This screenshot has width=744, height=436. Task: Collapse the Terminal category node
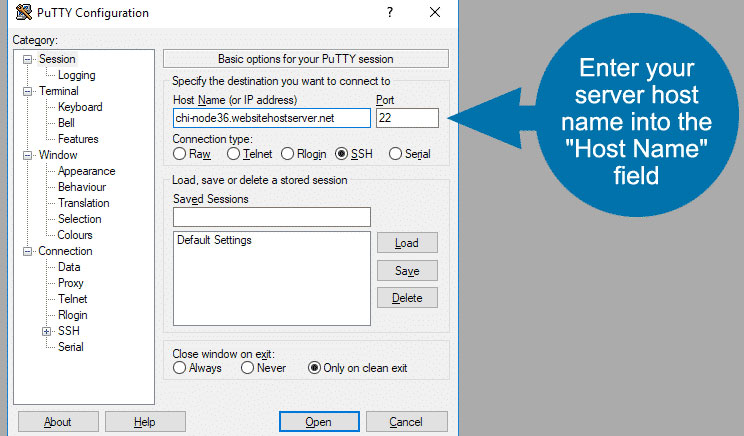tap(28, 91)
